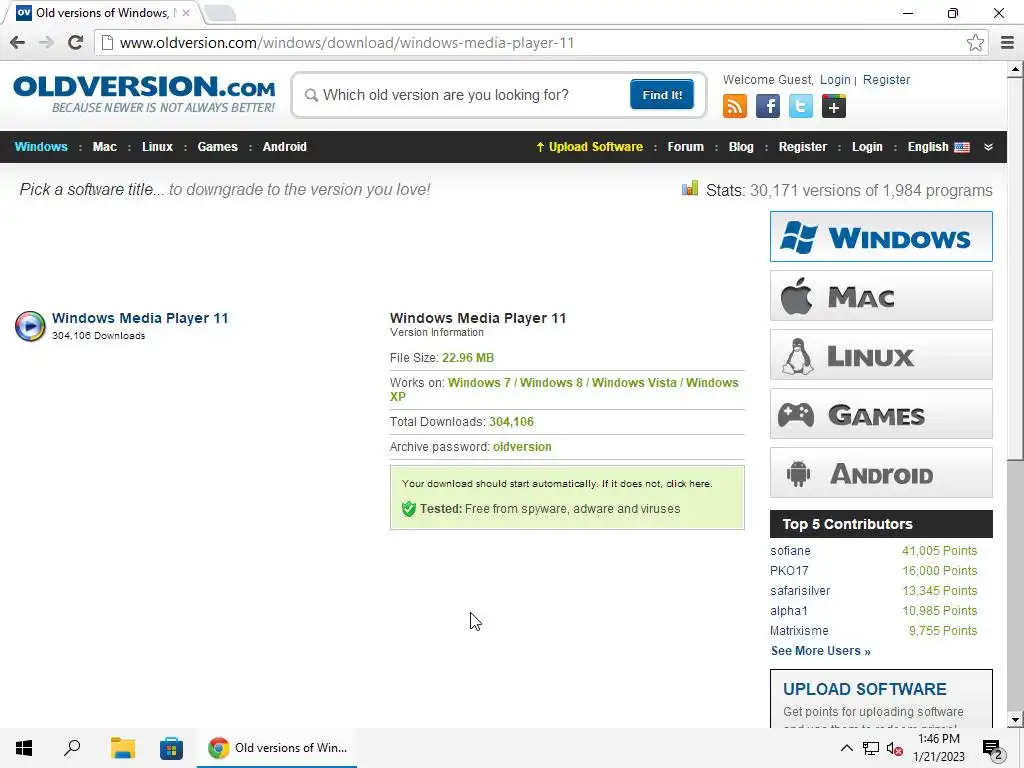Click the RSS feed icon

(735, 106)
